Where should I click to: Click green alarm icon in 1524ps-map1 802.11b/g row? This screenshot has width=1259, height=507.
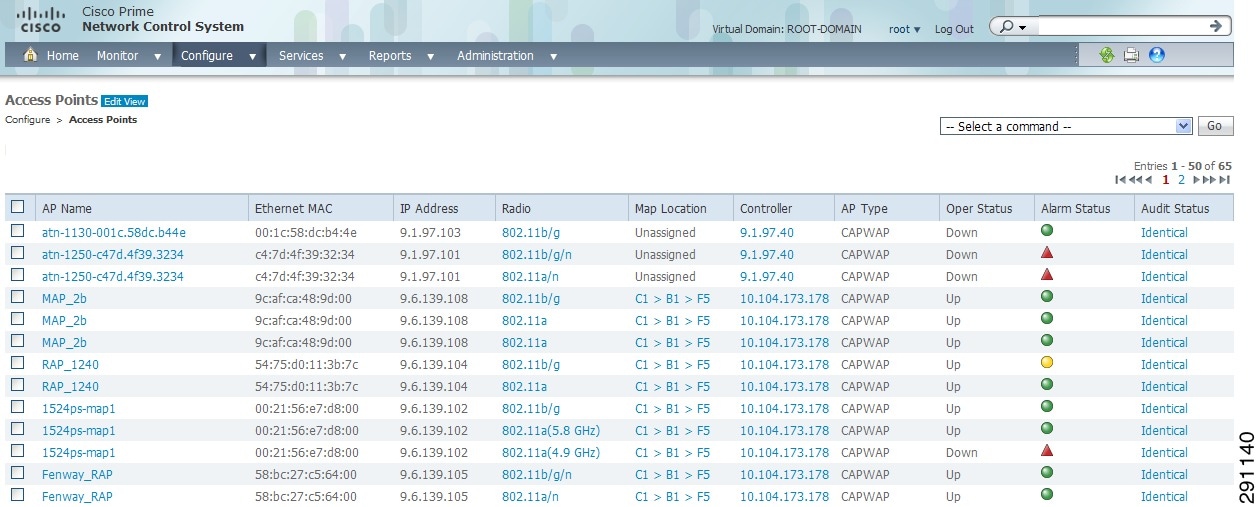point(1047,407)
